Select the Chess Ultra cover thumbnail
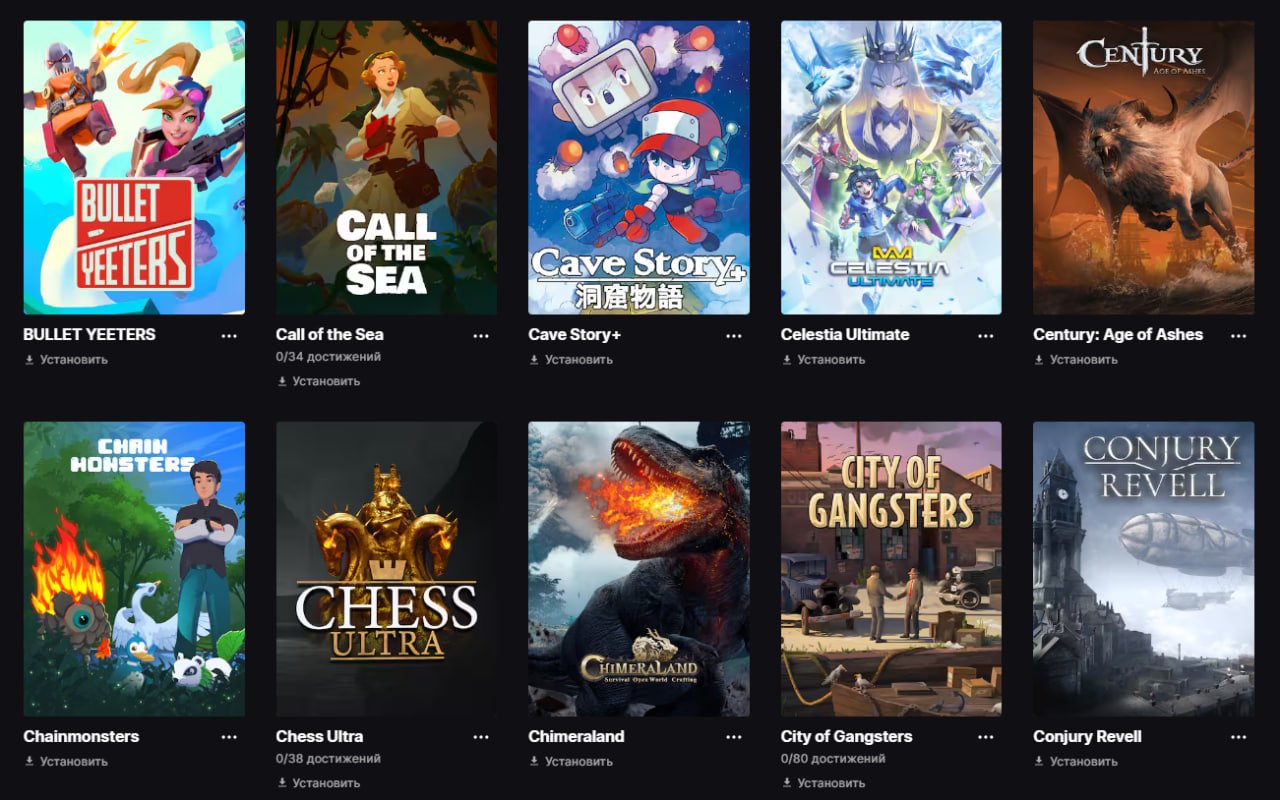 click(x=386, y=569)
